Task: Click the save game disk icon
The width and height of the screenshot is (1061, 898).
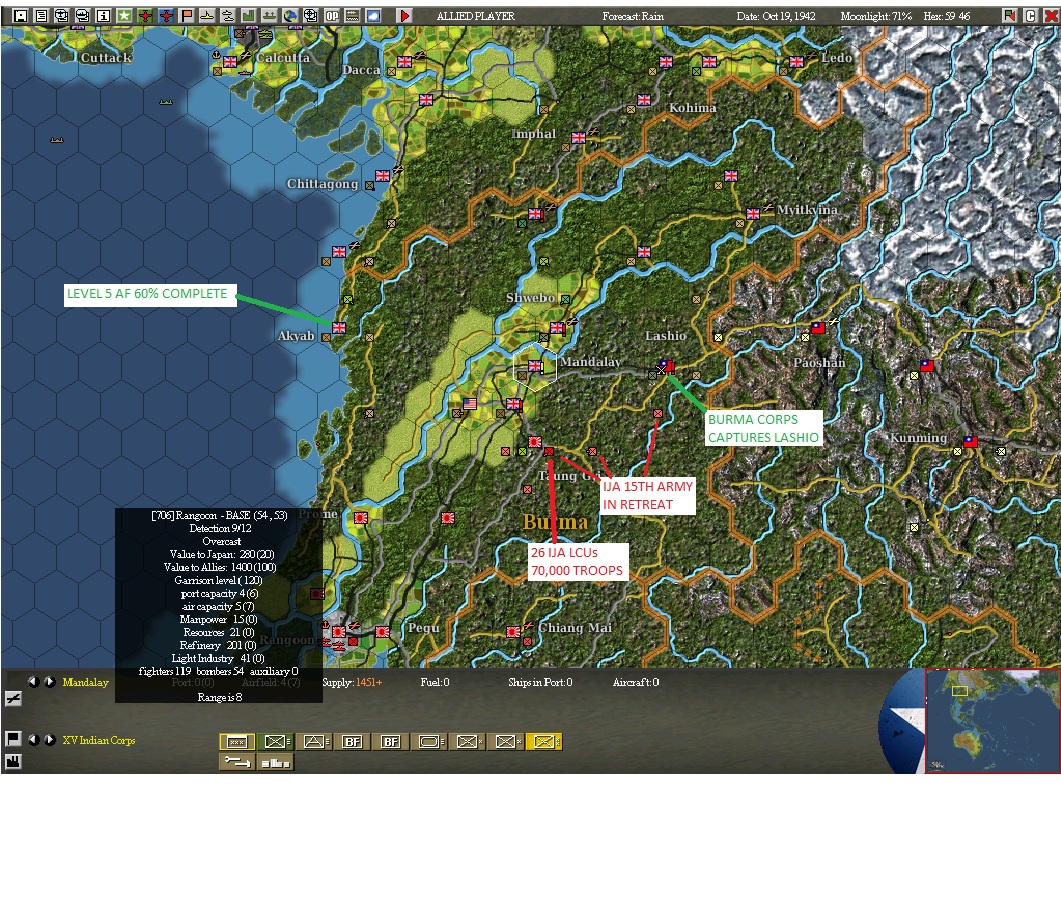Action: 20,16
